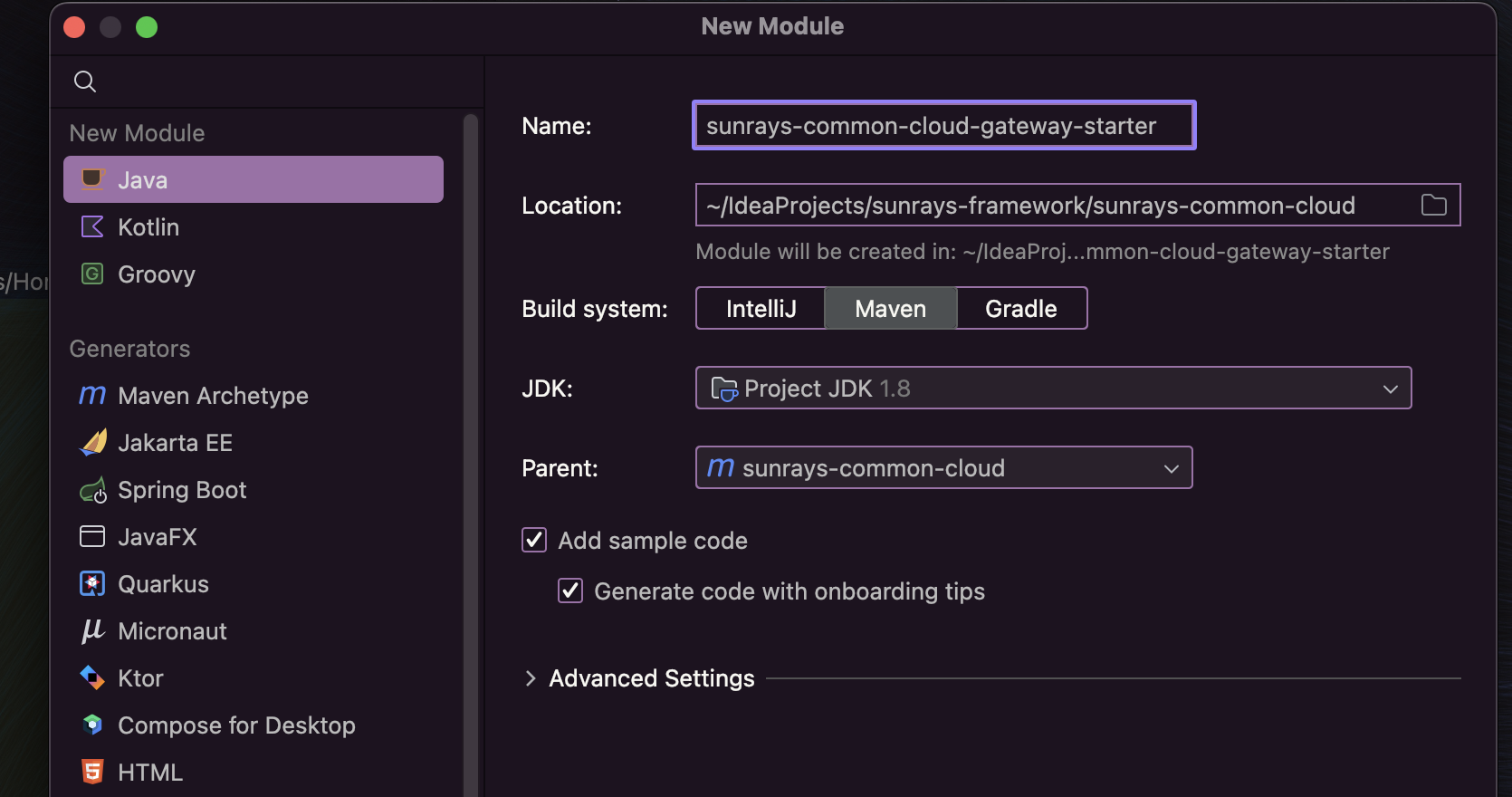Click the Ktor logo icon
The height and width of the screenshot is (797, 1512).
pyautogui.click(x=92, y=677)
